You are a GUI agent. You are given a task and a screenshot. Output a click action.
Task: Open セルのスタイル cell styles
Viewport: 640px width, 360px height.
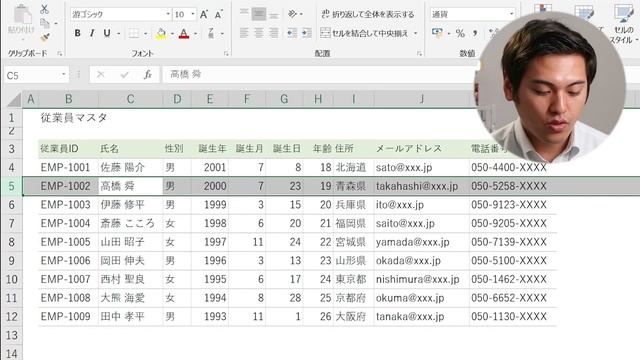[x=624, y=24]
